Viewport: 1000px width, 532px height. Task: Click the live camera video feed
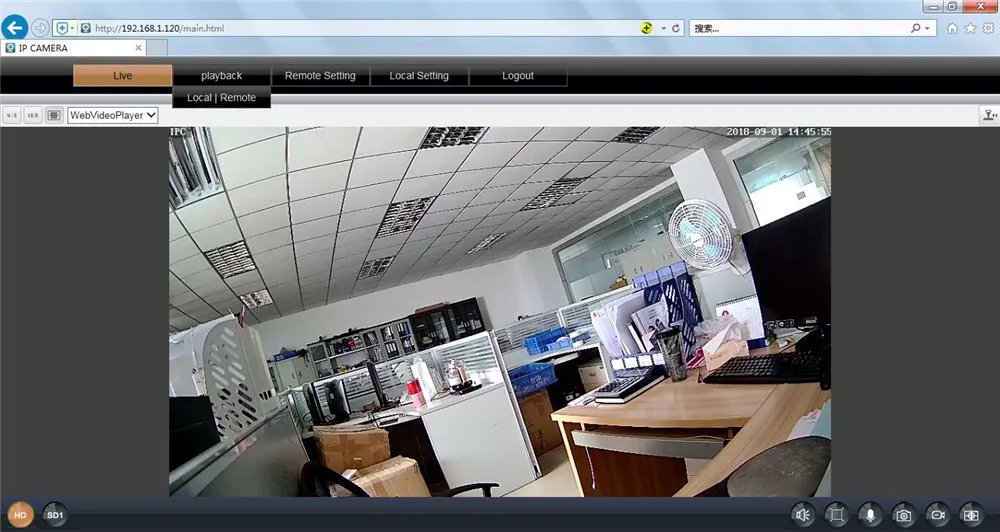point(500,312)
